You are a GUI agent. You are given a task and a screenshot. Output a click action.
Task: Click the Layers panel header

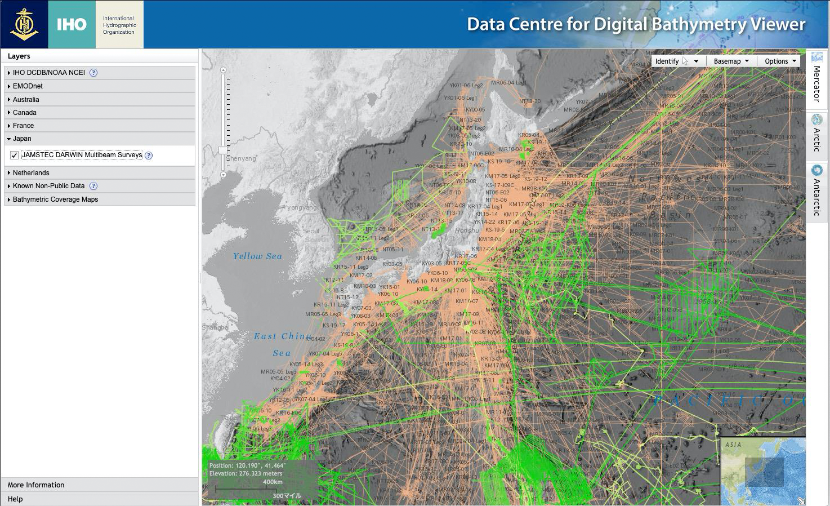click(100, 56)
